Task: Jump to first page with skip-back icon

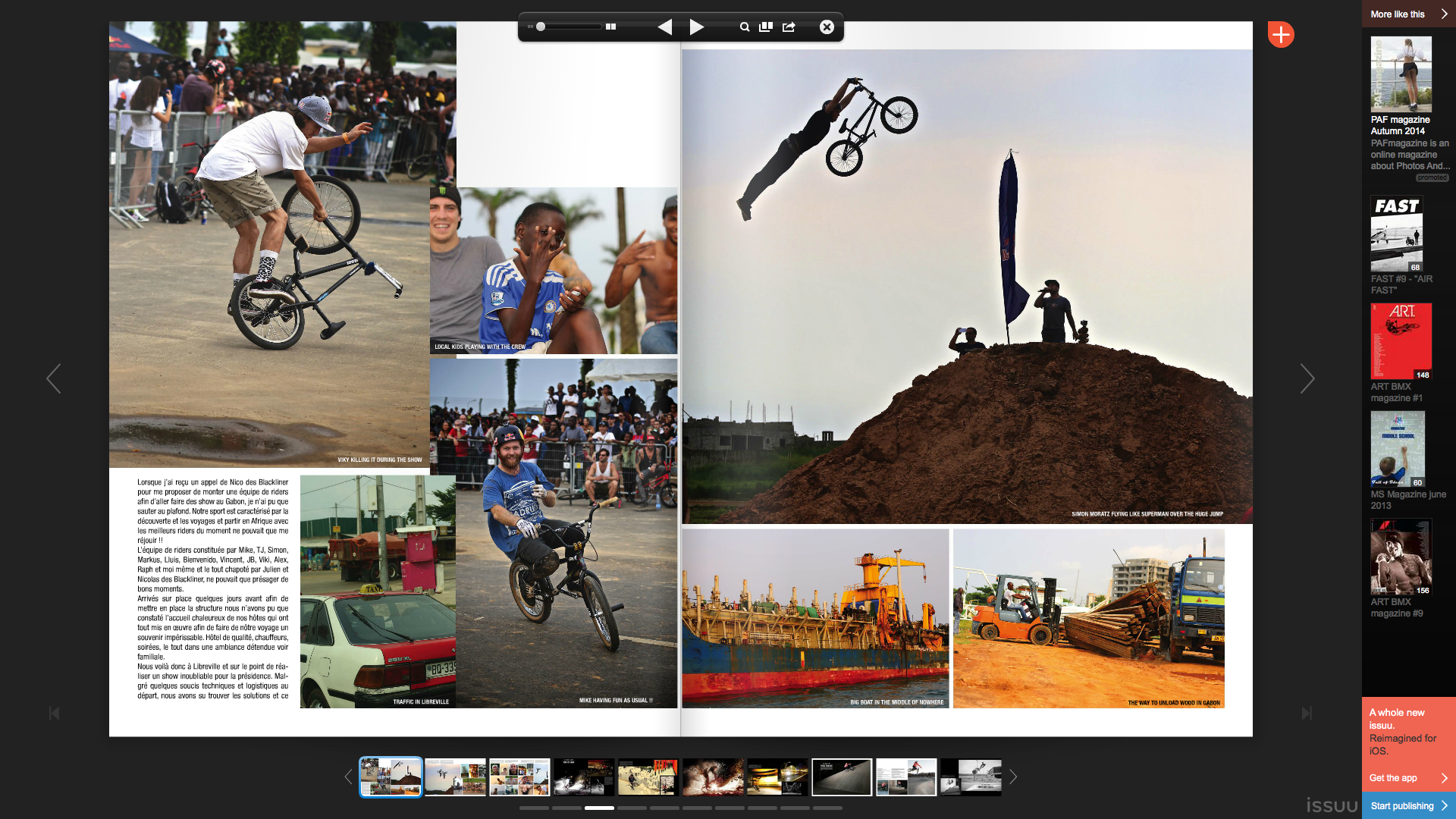Action: click(x=54, y=713)
